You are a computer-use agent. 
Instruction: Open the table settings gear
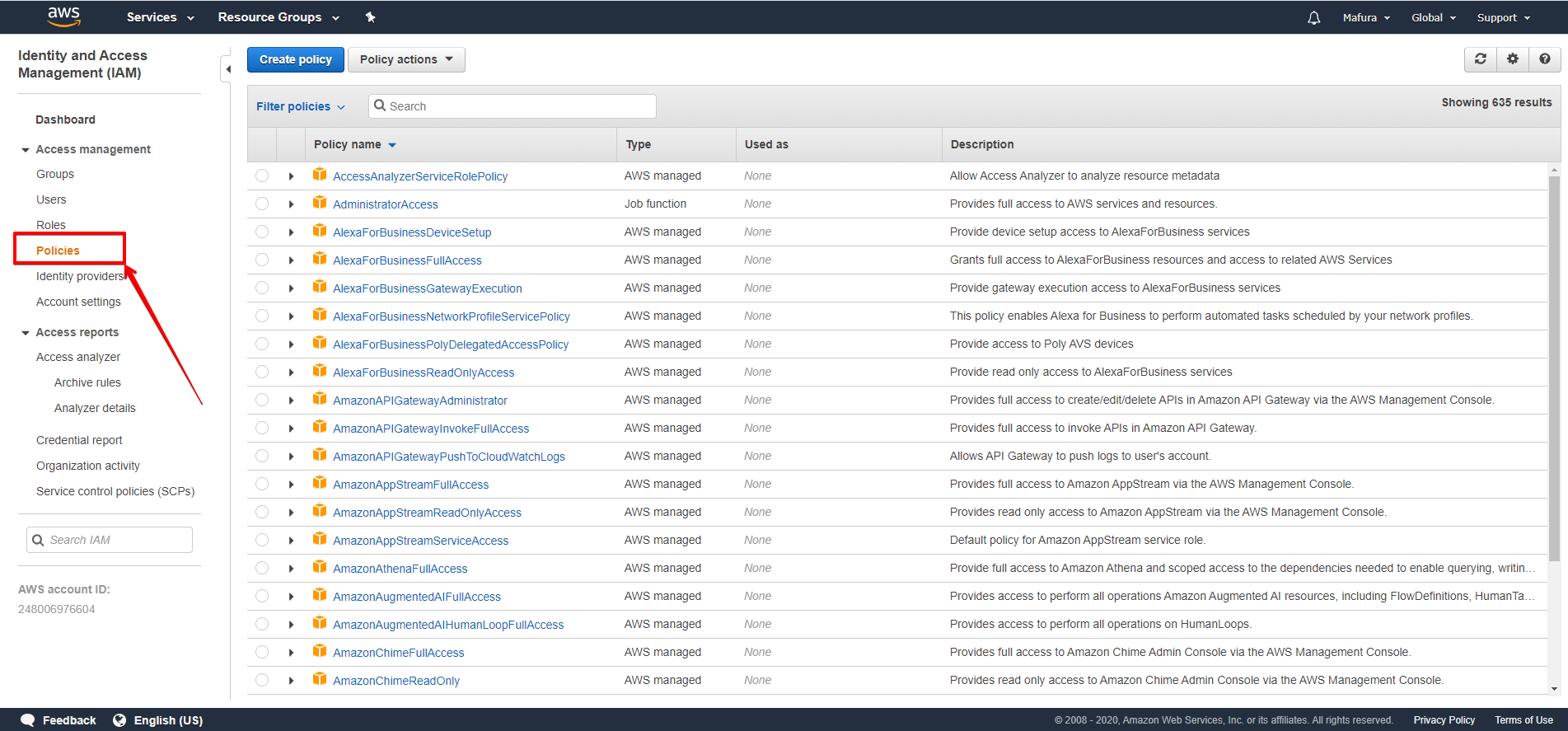pyautogui.click(x=1513, y=59)
